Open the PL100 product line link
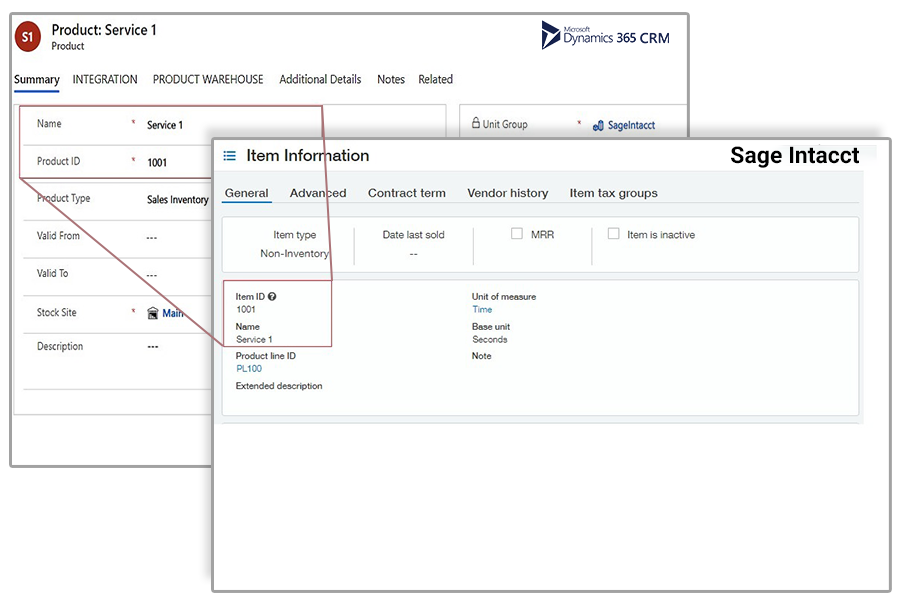This screenshot has height=600, width=900. click(249, 369)
